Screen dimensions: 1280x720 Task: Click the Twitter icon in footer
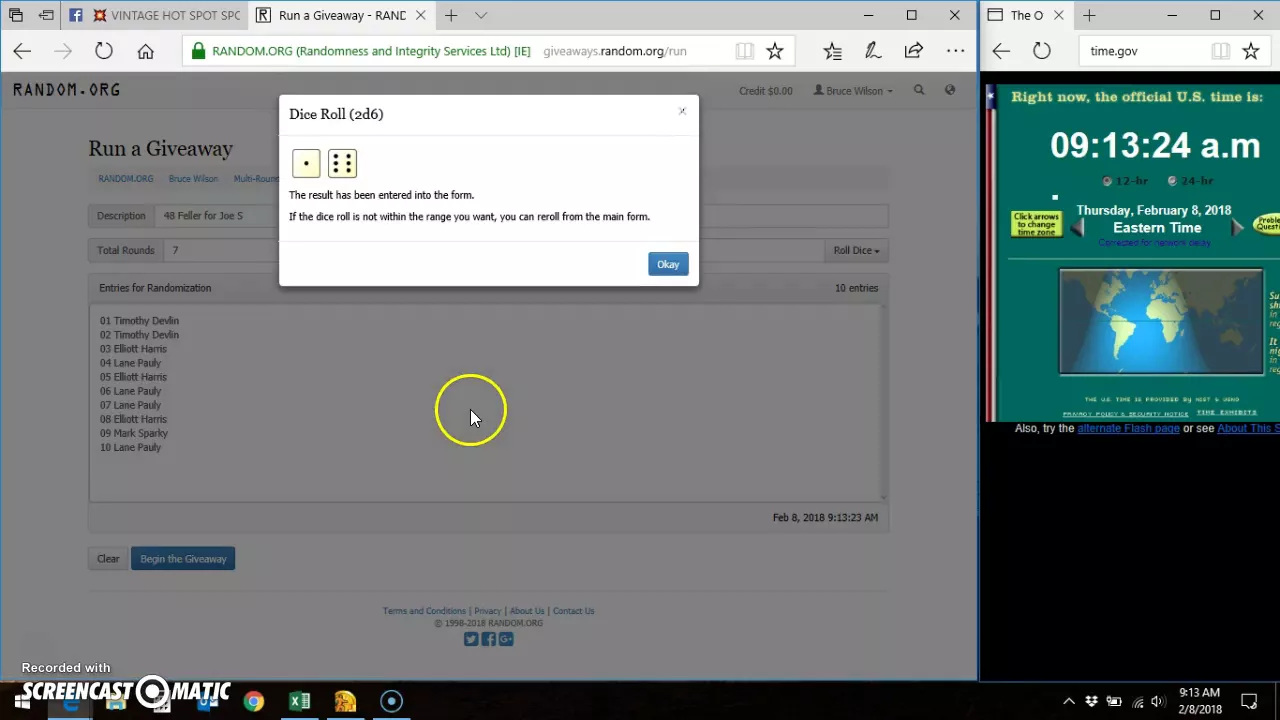point(471,639)
